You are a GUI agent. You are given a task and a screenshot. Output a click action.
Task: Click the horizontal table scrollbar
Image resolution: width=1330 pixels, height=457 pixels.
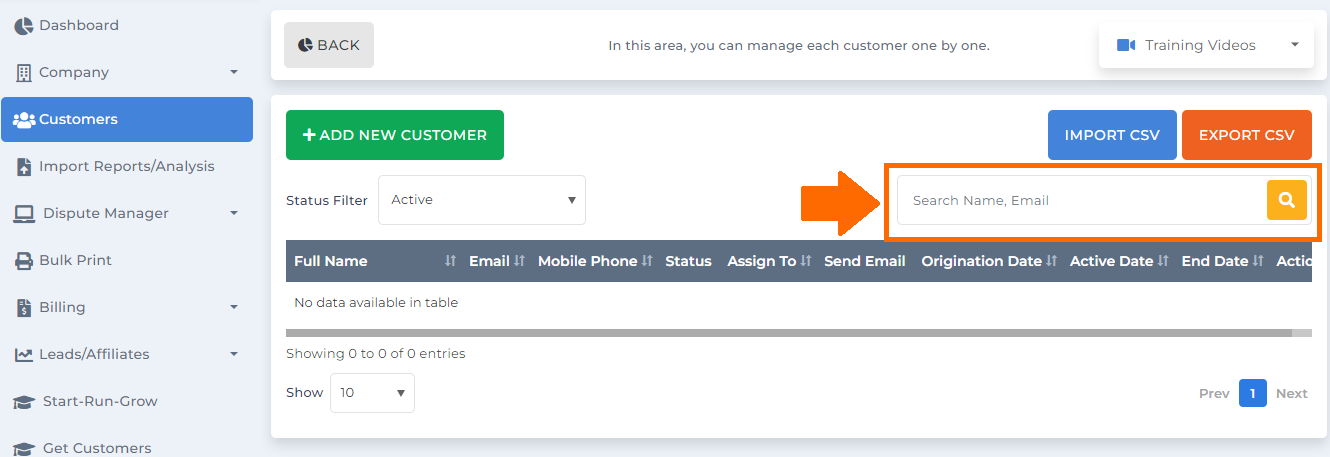[x=789, y=332]
